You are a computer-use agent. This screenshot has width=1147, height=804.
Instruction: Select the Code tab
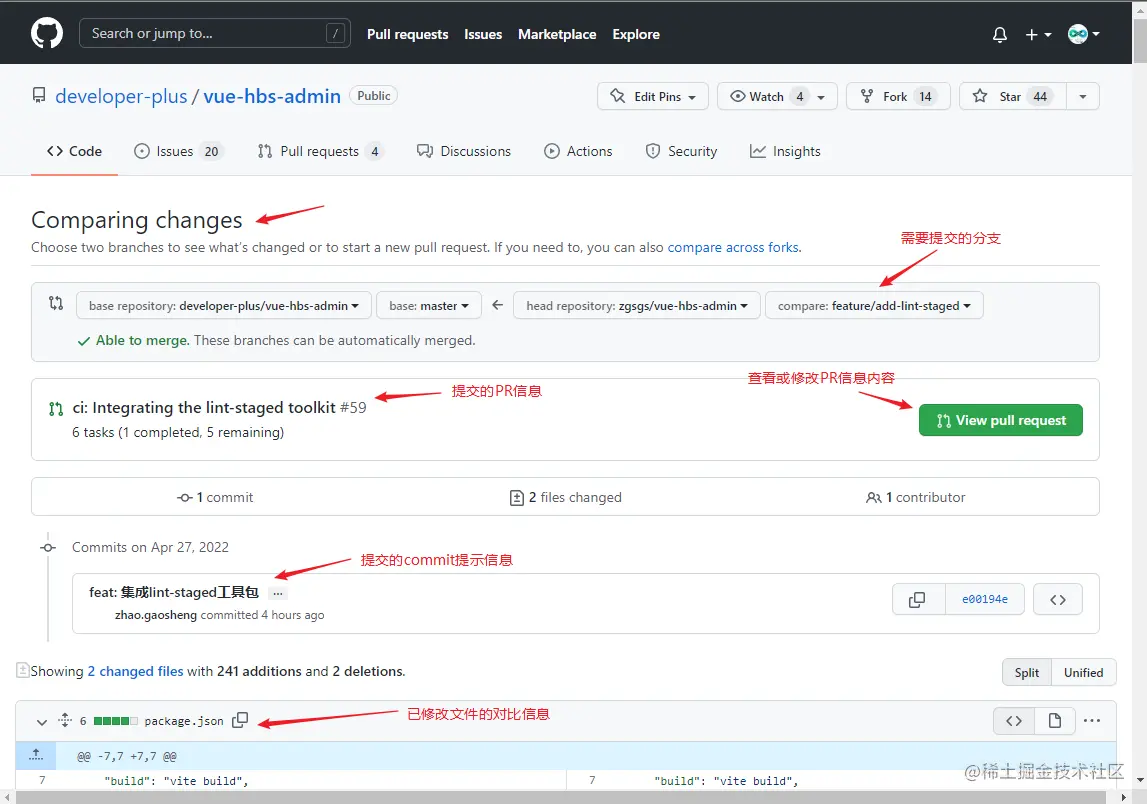click(x=74, y=151)
